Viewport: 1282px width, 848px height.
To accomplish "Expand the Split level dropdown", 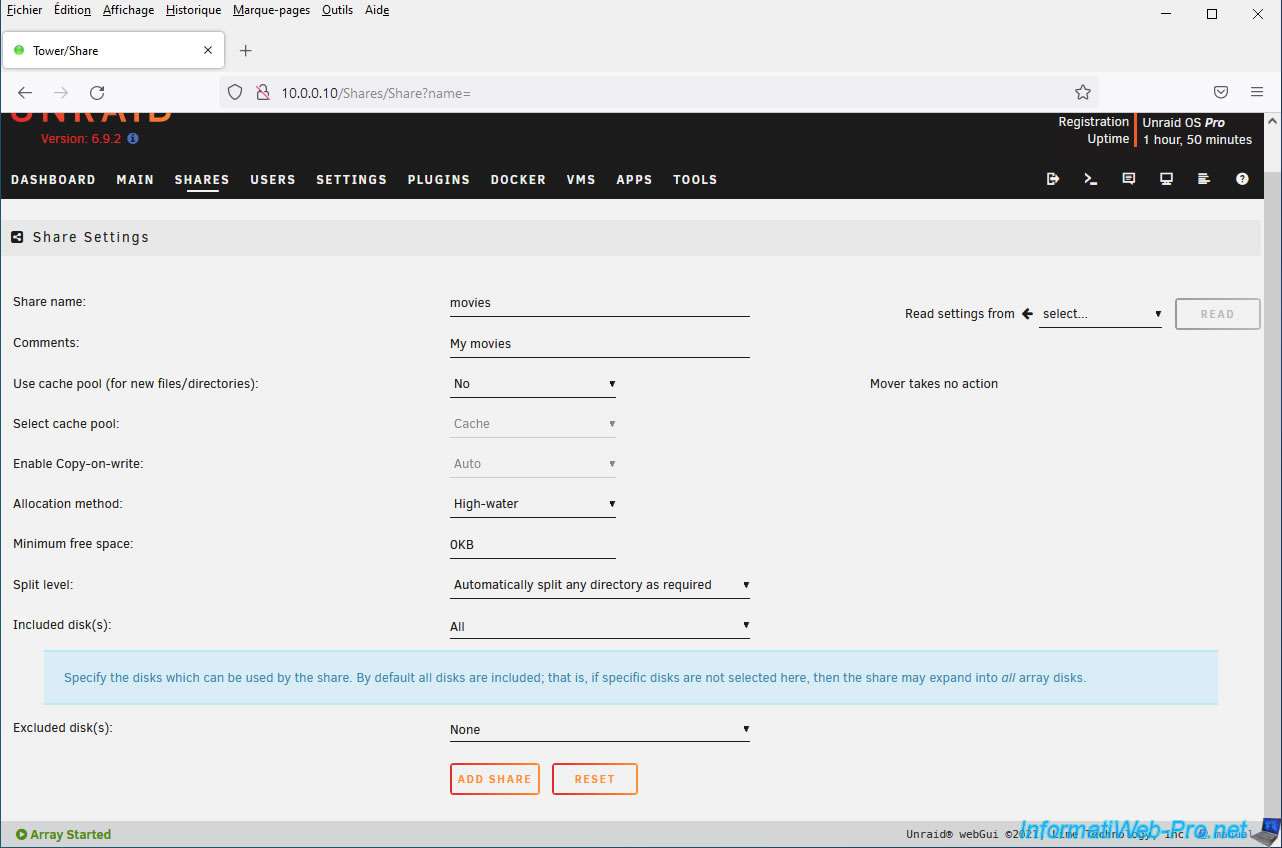I will coord(599,585).
